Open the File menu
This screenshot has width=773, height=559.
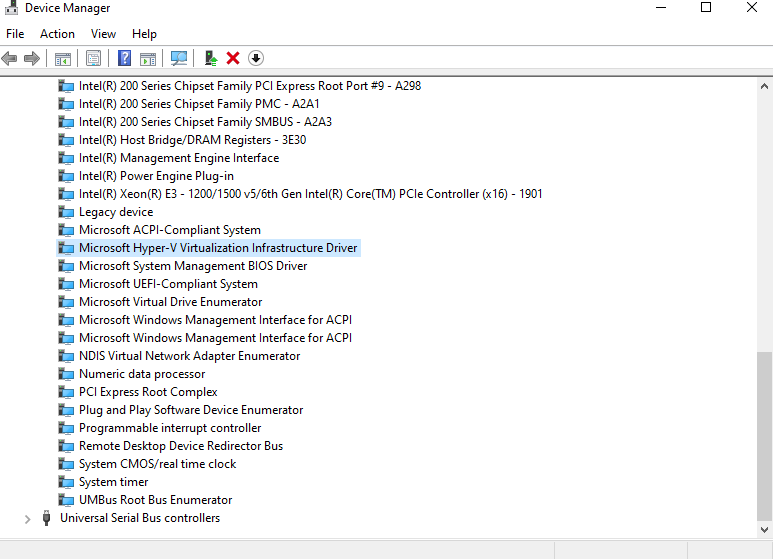coord(15,34)
